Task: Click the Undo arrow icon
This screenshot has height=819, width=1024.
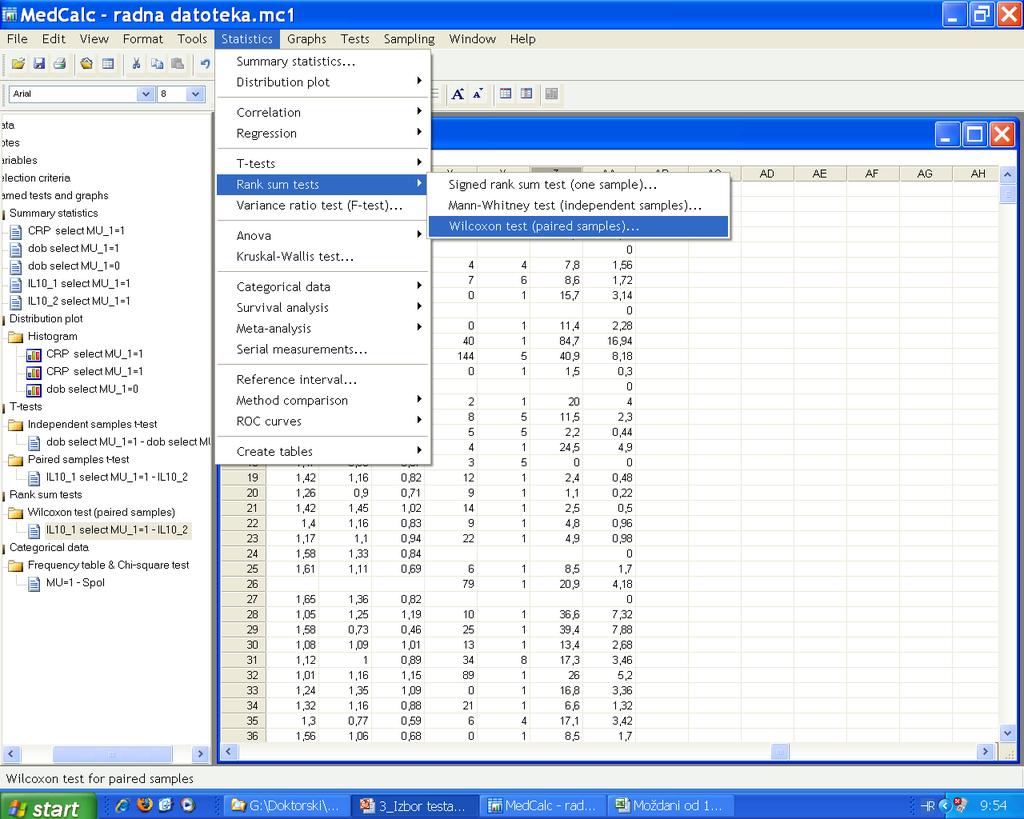Action: (205, 63)
